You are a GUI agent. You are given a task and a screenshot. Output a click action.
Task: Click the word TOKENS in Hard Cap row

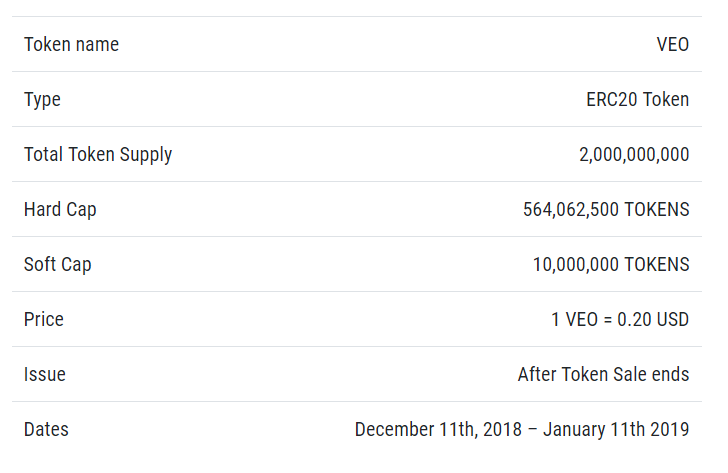(656, 210)
